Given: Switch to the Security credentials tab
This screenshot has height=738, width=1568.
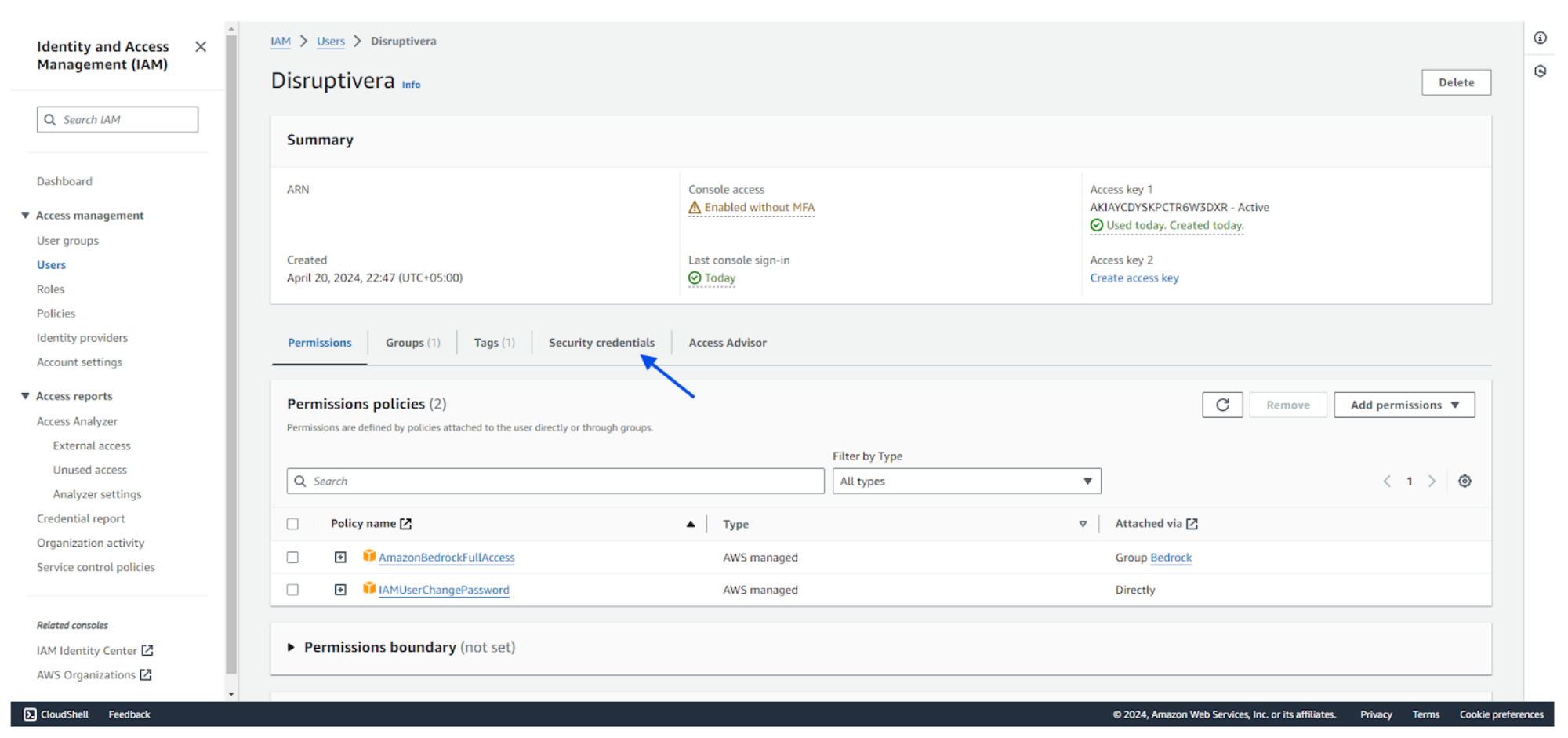Looking at the screenshot, I should [x=601, y=343].
